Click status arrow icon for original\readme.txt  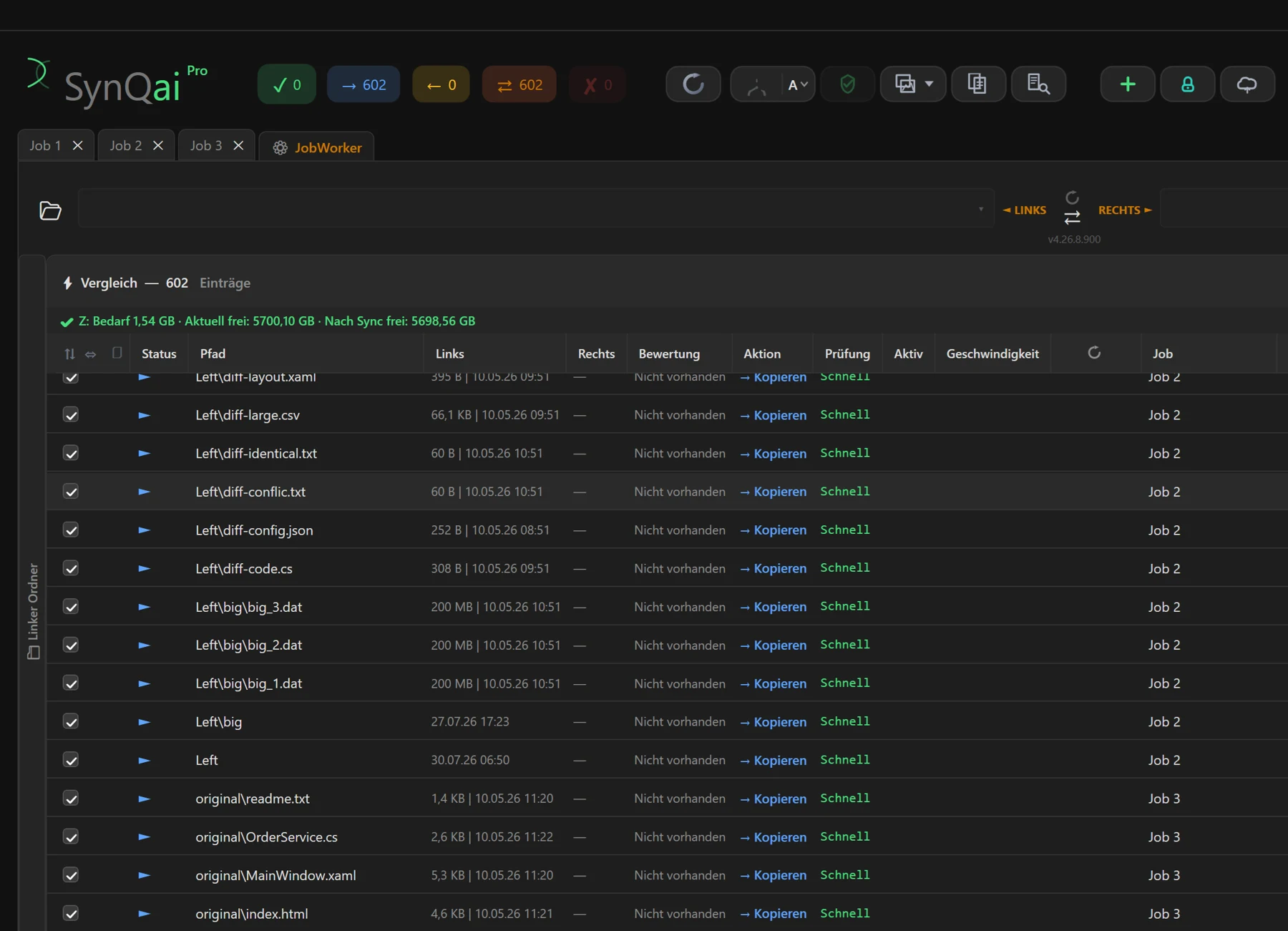click(x=144, y=799)
